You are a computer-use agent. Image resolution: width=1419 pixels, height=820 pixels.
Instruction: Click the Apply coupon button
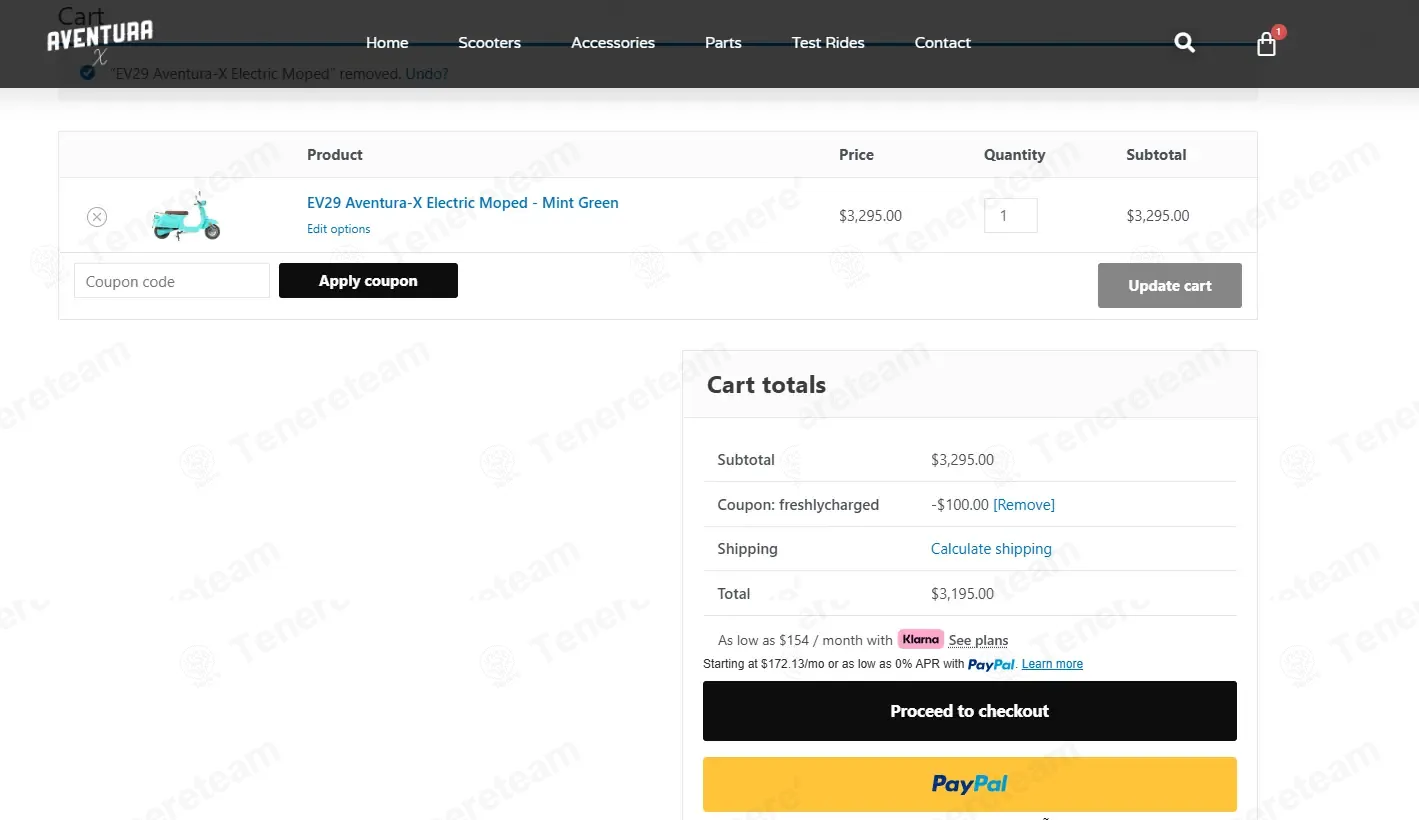click(368, 281)
